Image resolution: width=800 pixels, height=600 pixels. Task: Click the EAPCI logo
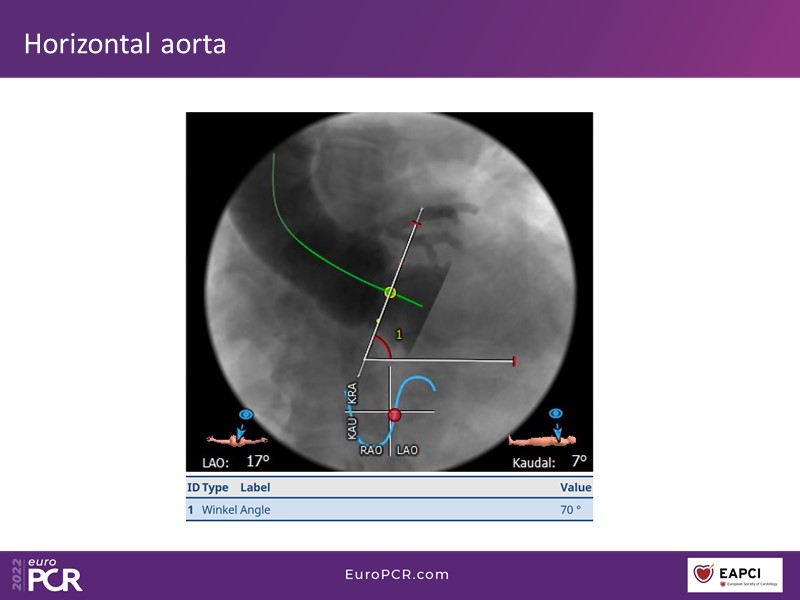735,575
